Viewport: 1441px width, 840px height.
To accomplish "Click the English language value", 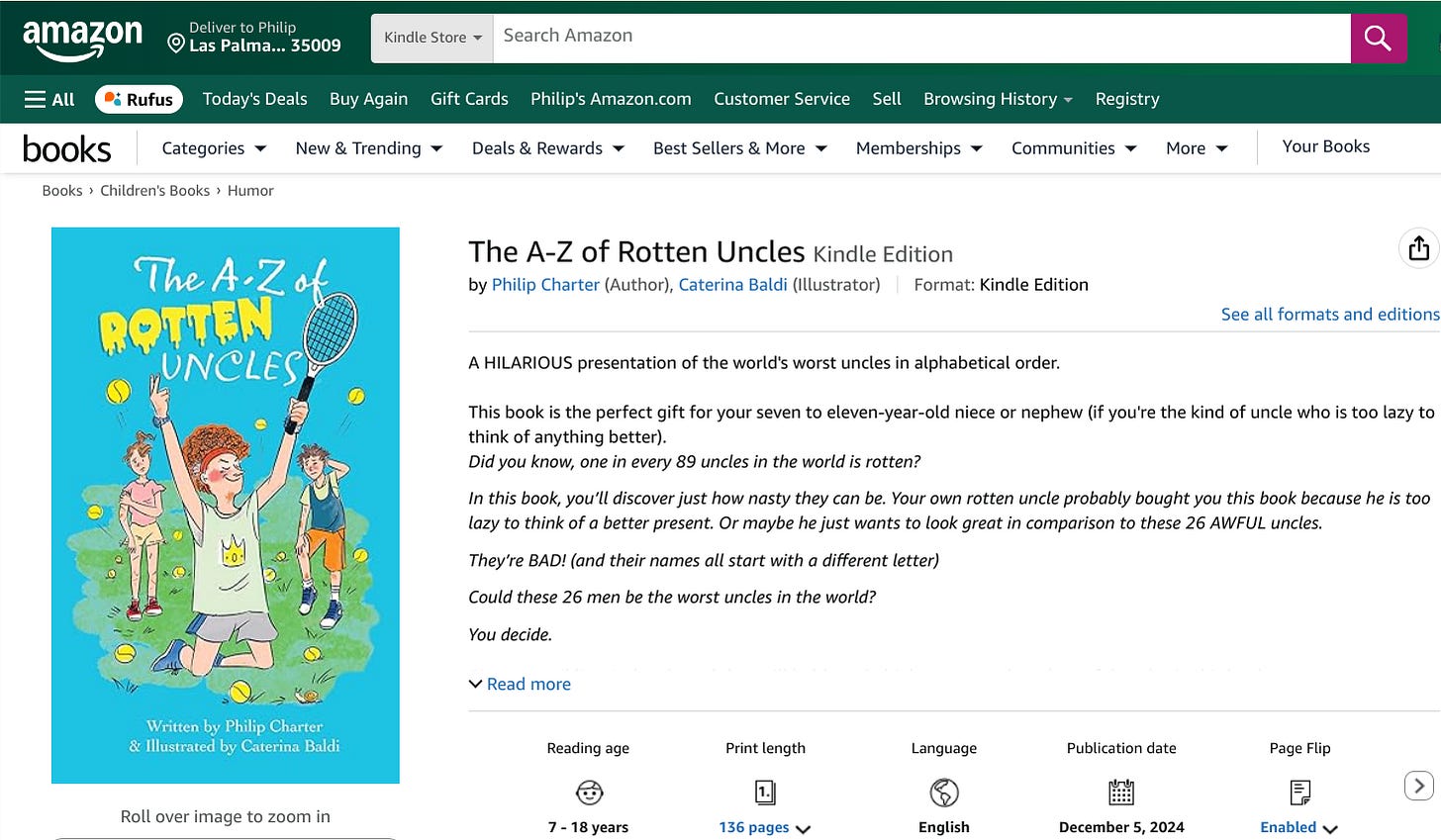I will [944, 827].
